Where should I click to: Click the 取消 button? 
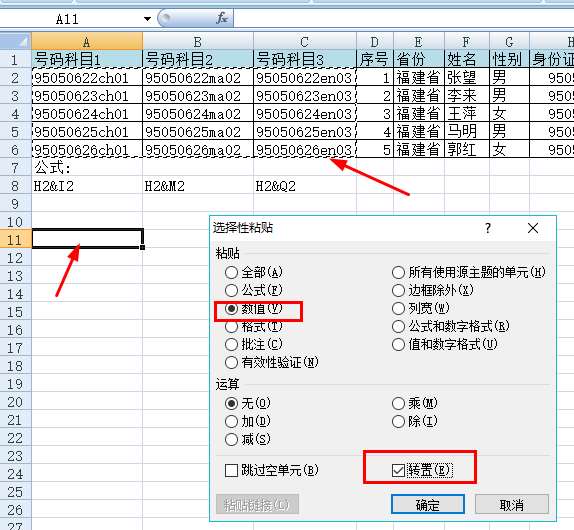(511, 505)
